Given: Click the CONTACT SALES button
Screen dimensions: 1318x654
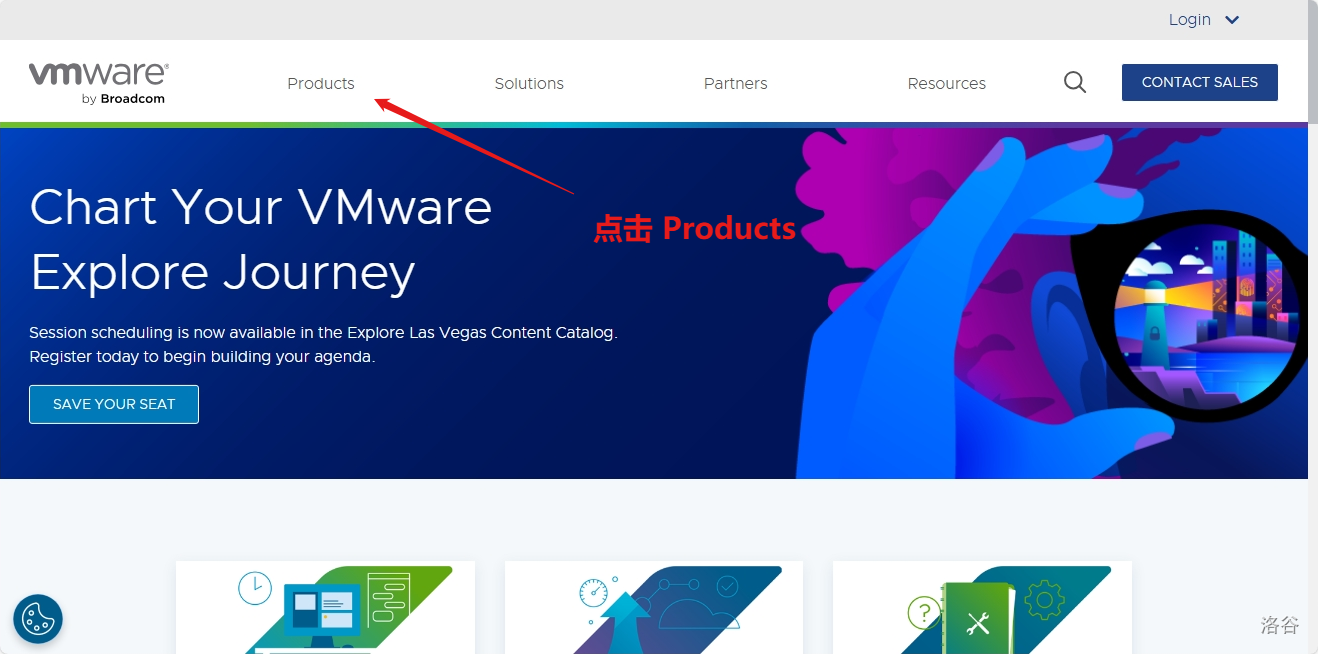Looking at the screenshot, I should [x=1200, y=82].
